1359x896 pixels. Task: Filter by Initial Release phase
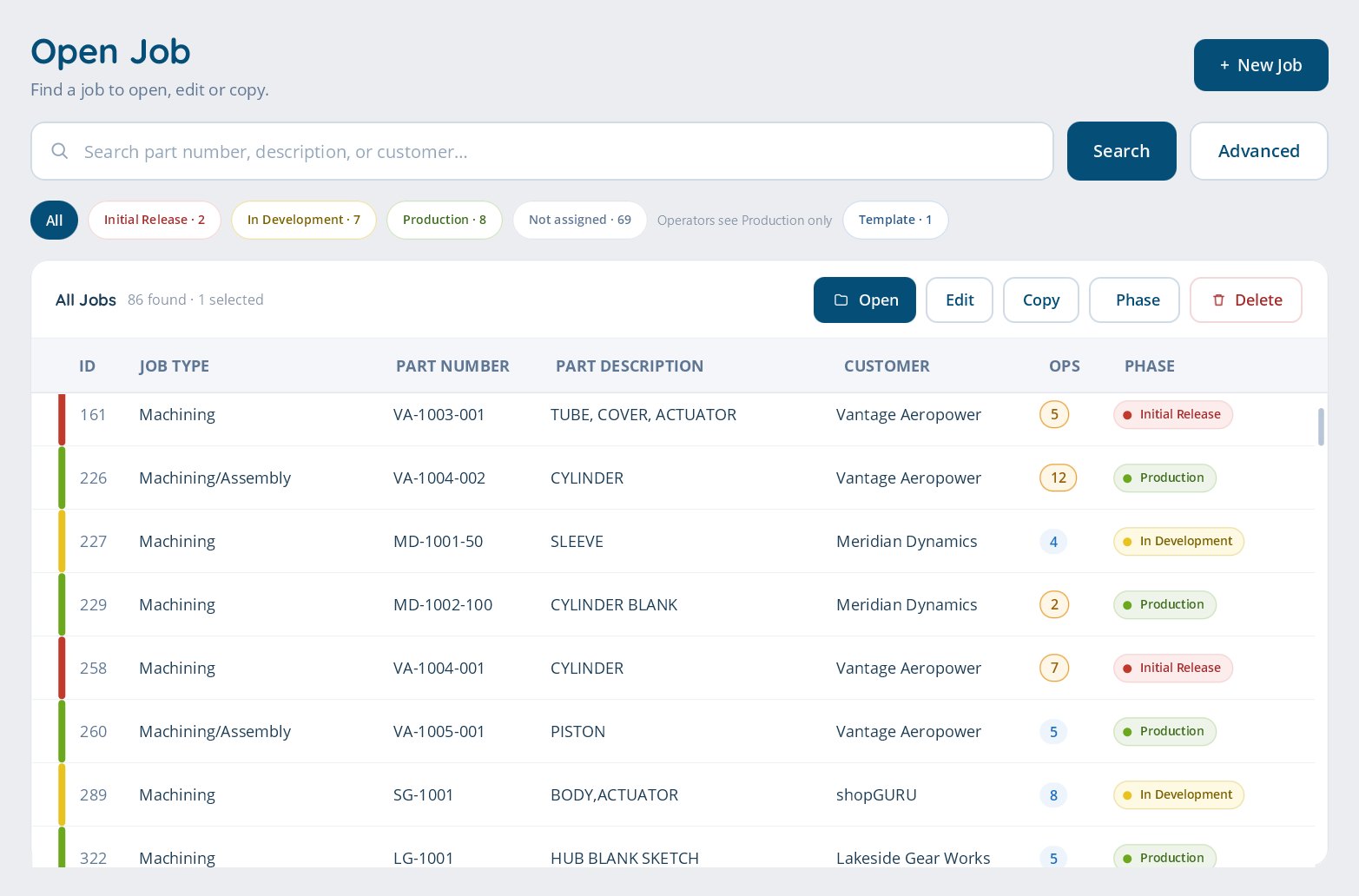click(x=155, y=220)
